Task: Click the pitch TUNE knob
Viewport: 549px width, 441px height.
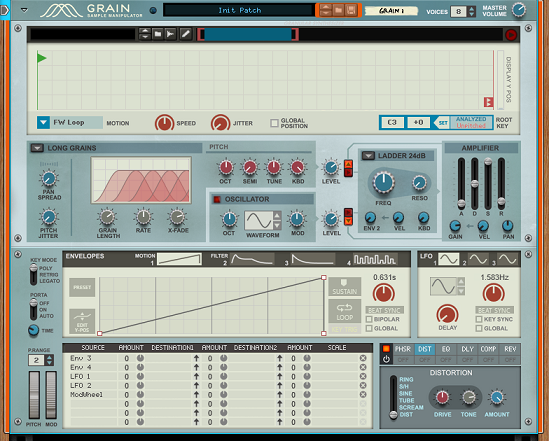Action: 274,168
